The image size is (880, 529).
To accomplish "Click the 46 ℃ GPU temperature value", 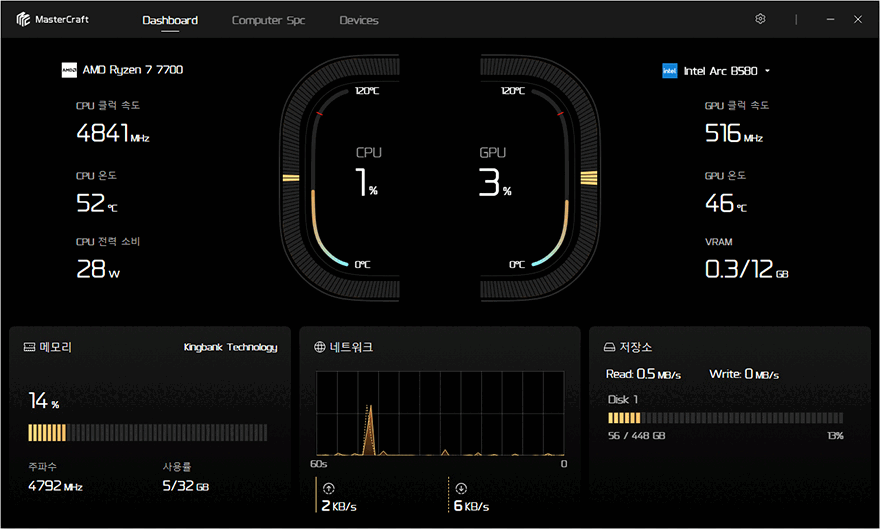I will point(726,203).
